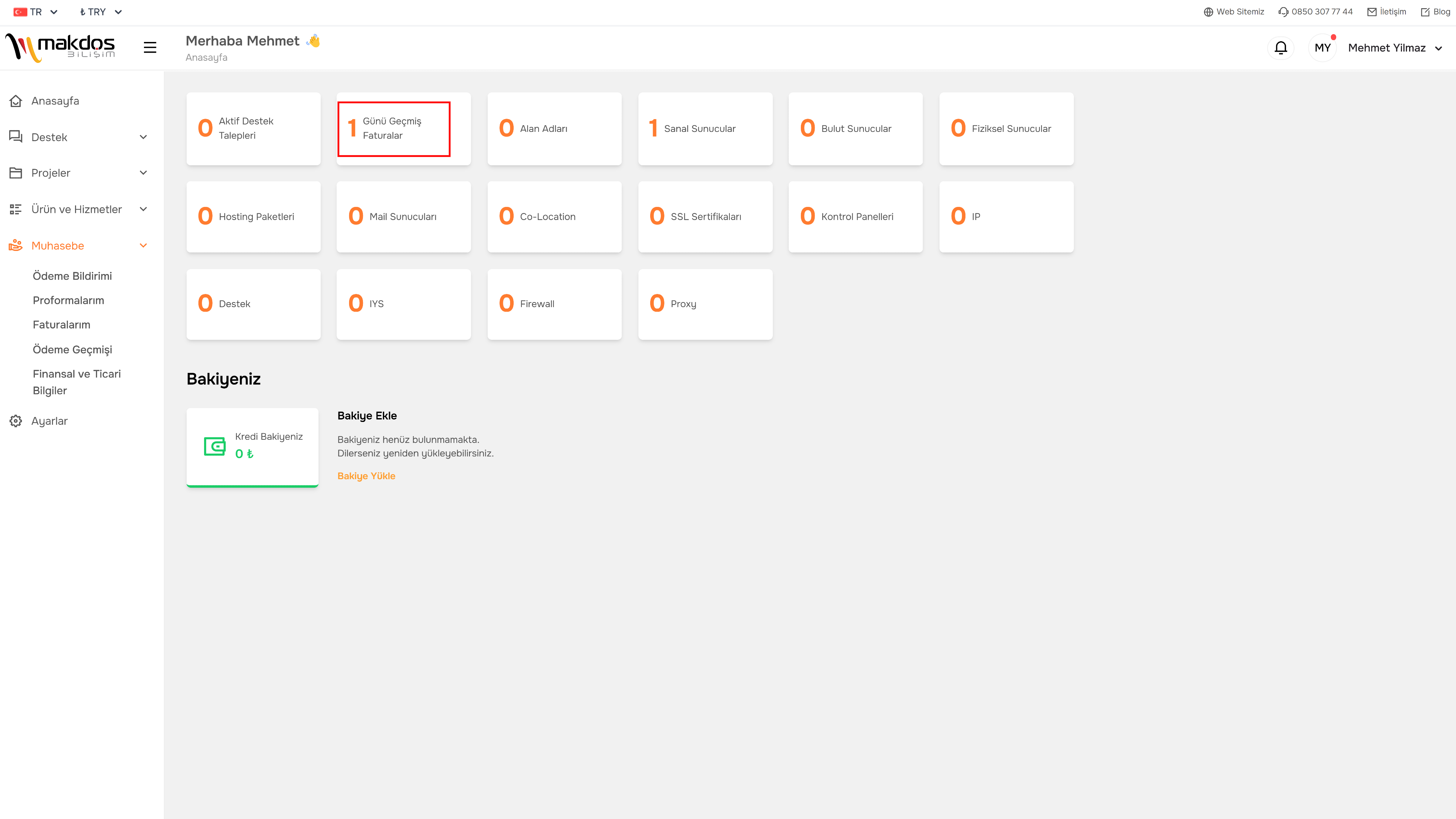The height and width of the screenshot is (819, 1456).
Task: Click the Bakiye Ekle heading
Action: click(367, 416)
